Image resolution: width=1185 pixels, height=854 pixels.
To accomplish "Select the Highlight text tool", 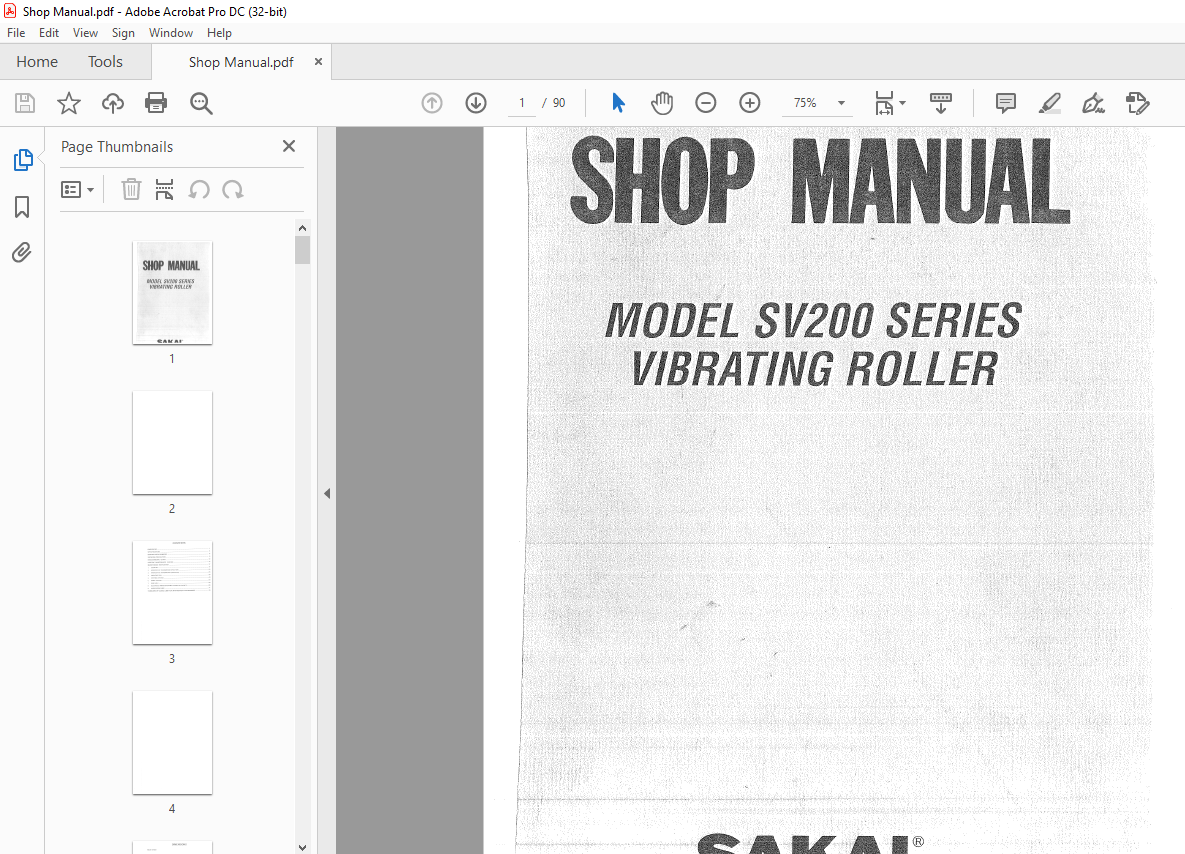I will tap(1050, 103).
